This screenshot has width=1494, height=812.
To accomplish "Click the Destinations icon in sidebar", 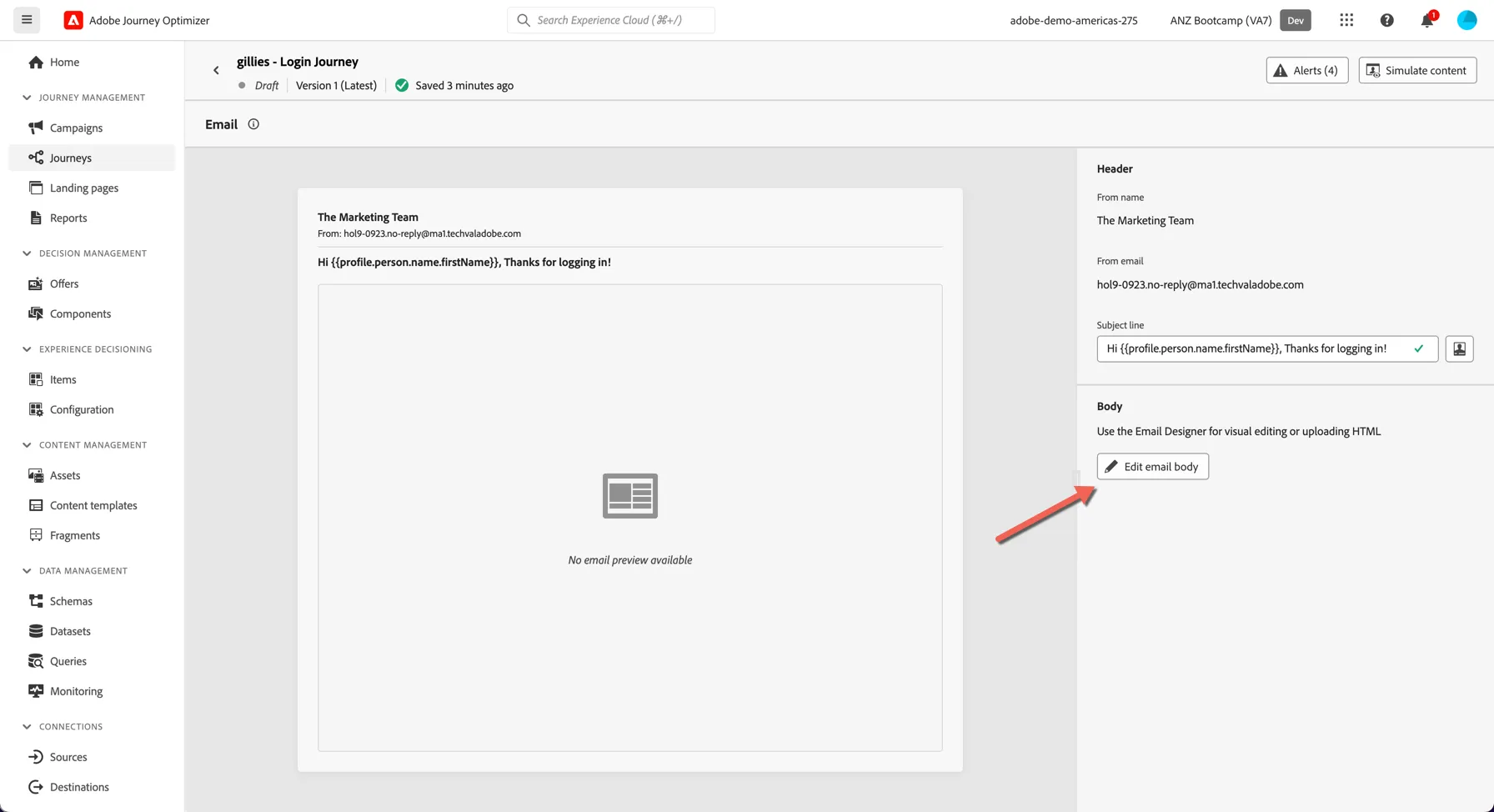I will click(x=36, y=787).
